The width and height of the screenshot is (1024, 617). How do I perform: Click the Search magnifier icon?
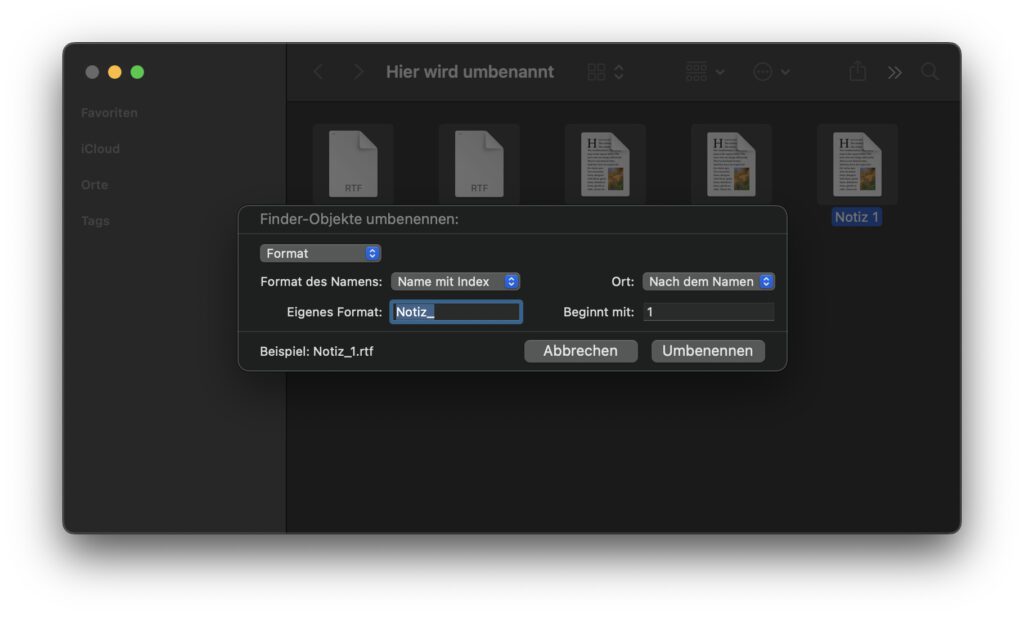[x=930, y=72]
